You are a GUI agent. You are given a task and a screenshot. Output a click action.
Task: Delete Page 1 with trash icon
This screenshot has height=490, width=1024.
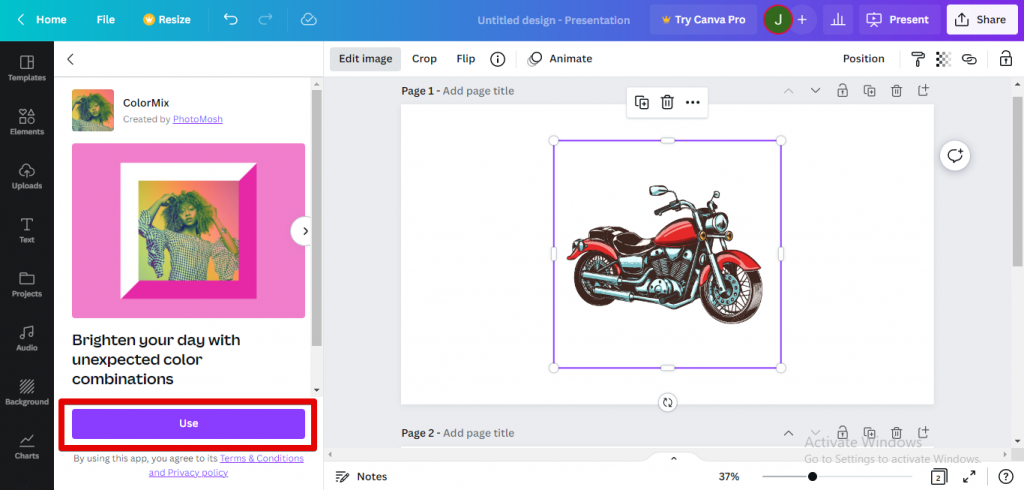897,91
